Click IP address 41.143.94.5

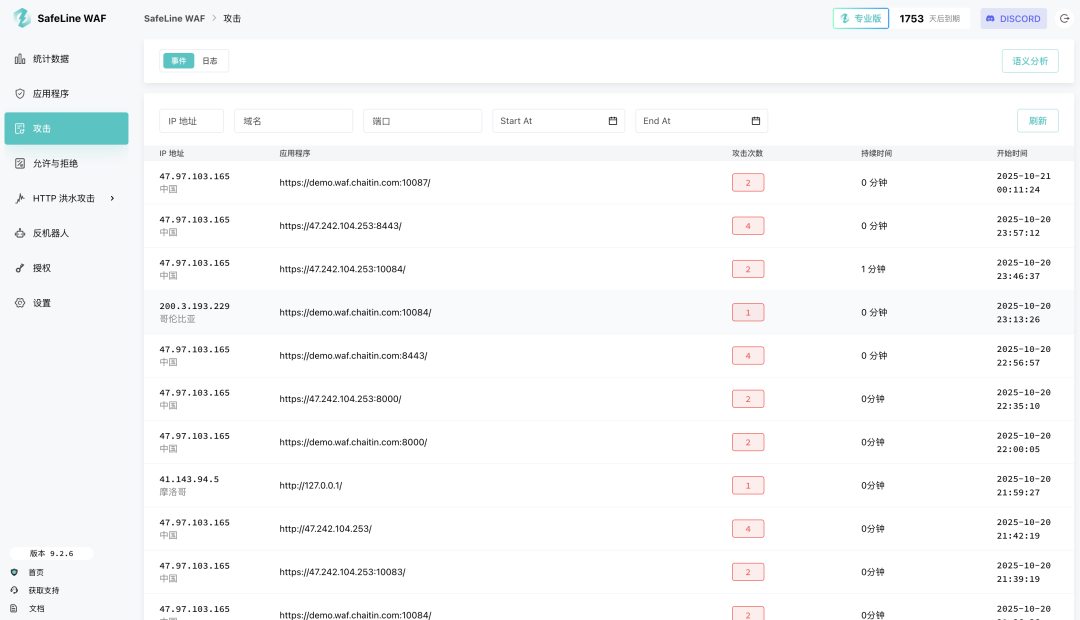[x=189, y=479]
